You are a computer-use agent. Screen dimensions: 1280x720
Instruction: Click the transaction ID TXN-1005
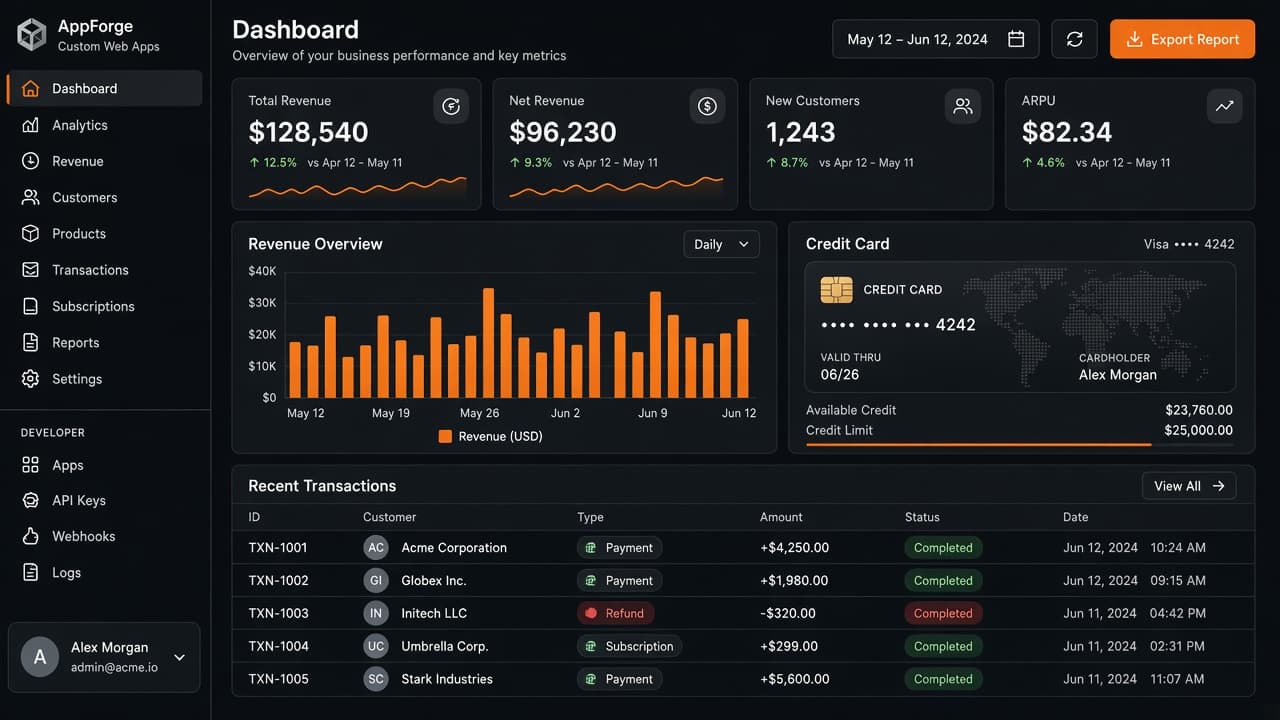click(278, 679)
